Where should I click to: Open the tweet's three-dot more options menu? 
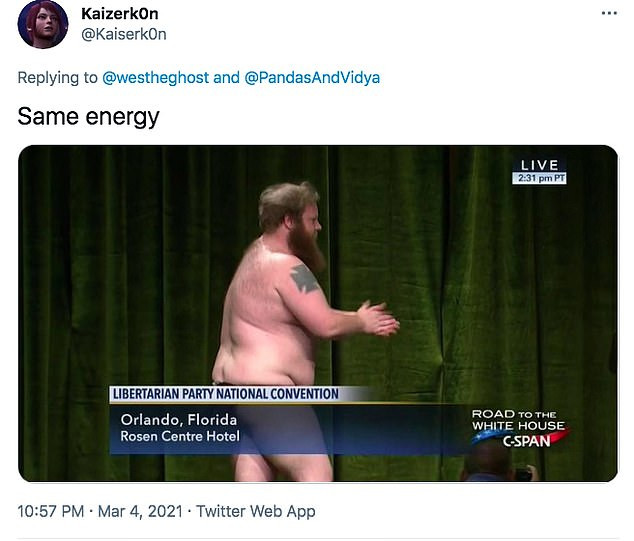coord(609,13)
